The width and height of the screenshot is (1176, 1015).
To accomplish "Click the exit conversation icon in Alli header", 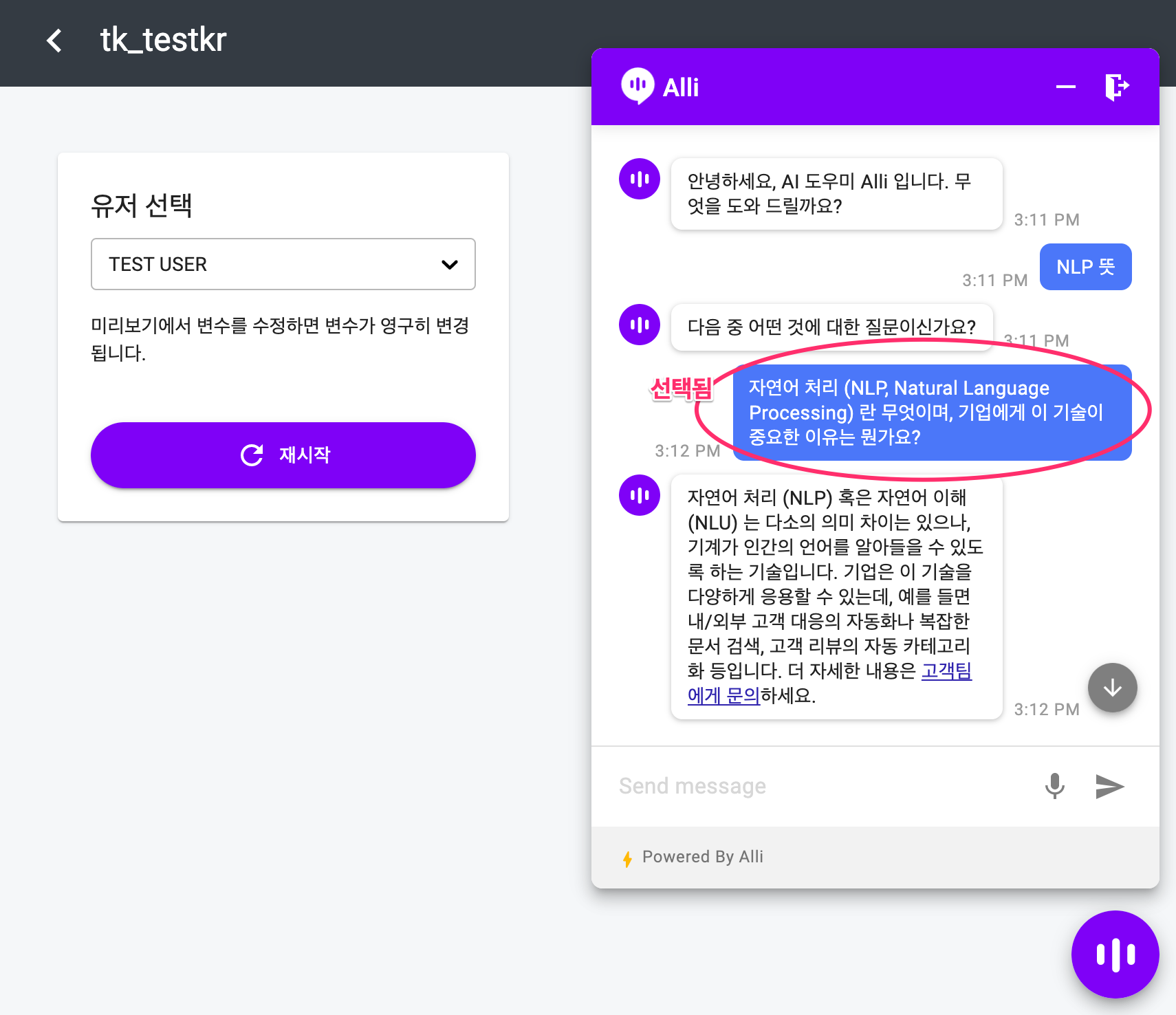I will click(x=1117, y=87).
